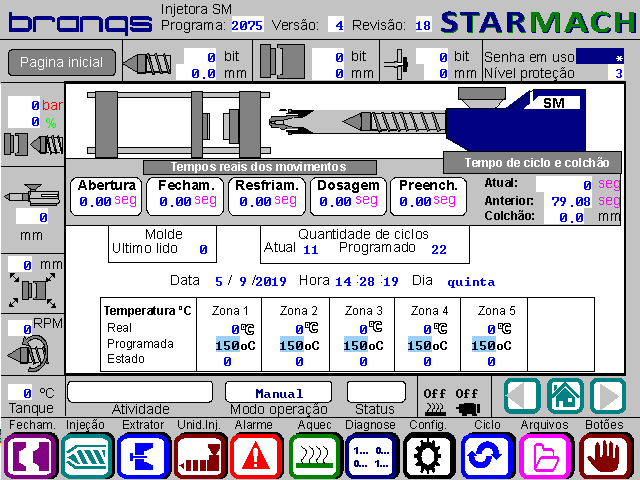
Task: Click the Revisão value 18
Action: tap(423, 25)
